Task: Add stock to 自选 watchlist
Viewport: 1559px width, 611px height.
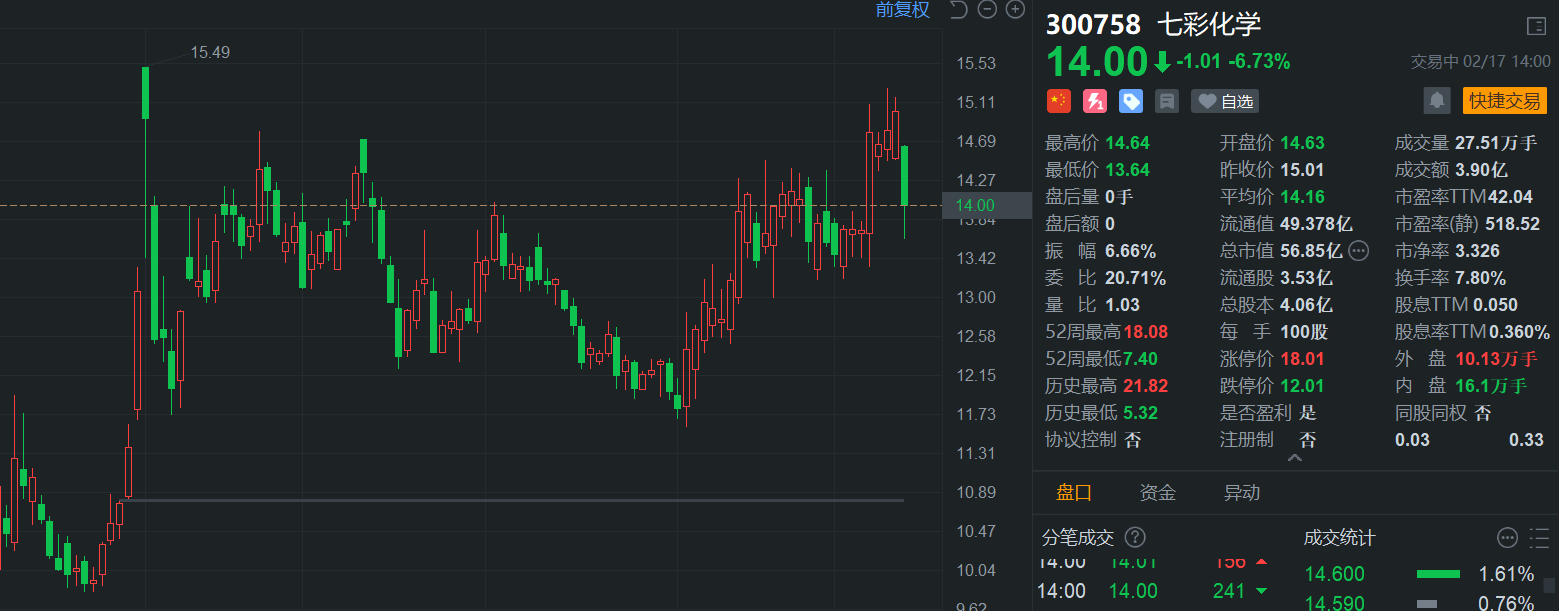Action: tap(1225, 101)
